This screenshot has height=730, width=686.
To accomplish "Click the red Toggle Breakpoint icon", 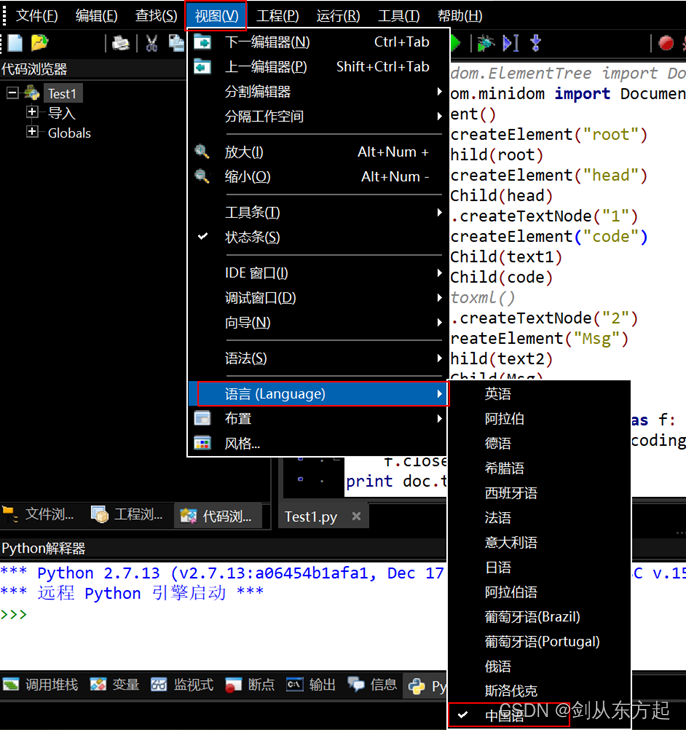I will [666, 43].
